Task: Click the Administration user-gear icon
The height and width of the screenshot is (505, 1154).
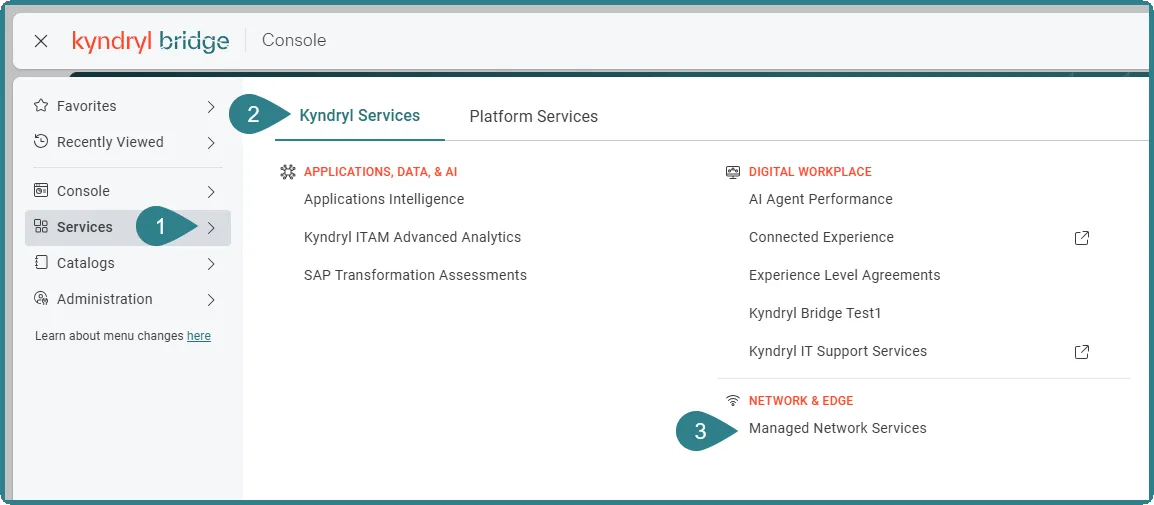Action: (41, 299)
